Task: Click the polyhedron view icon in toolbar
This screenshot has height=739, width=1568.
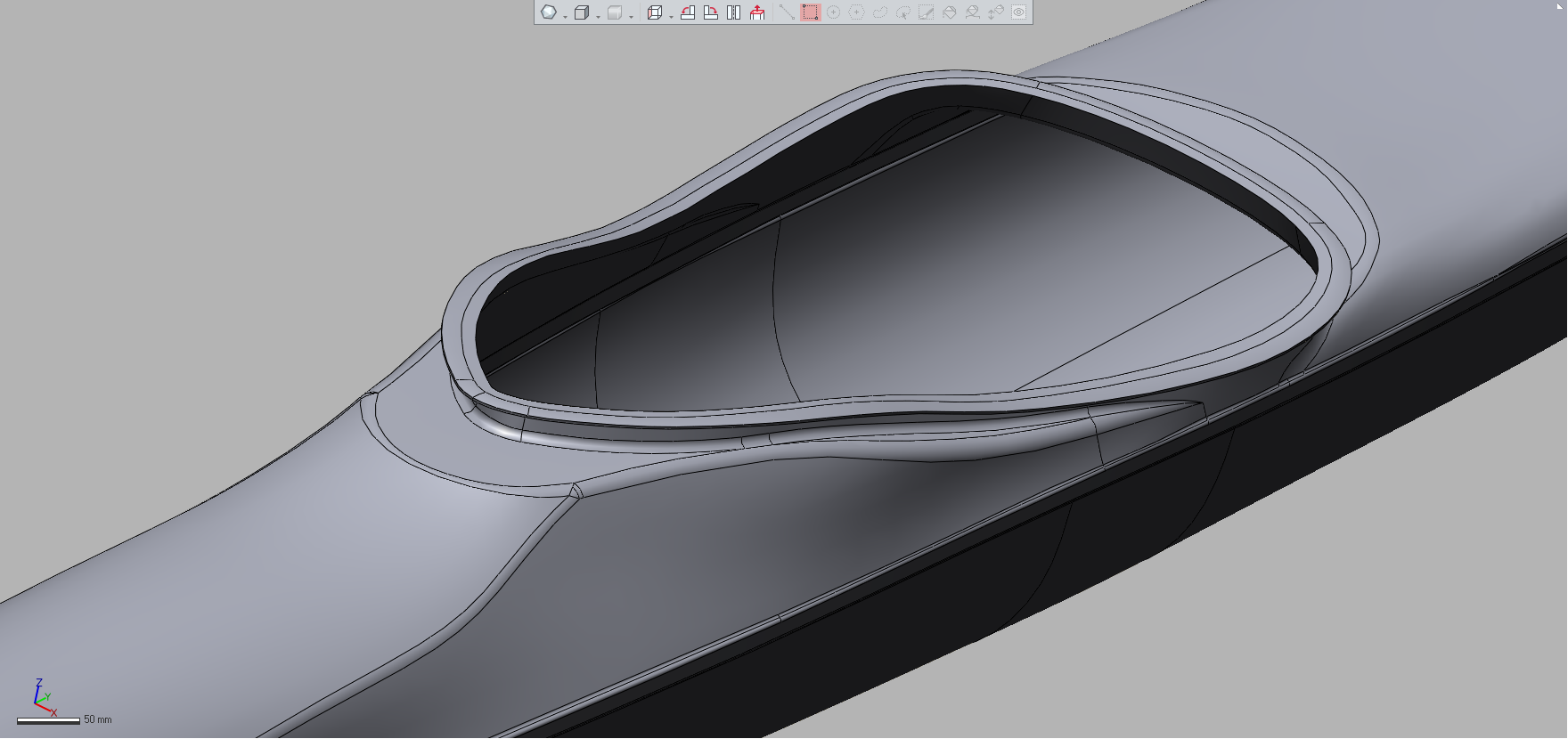Action: [x=549, y=12]
